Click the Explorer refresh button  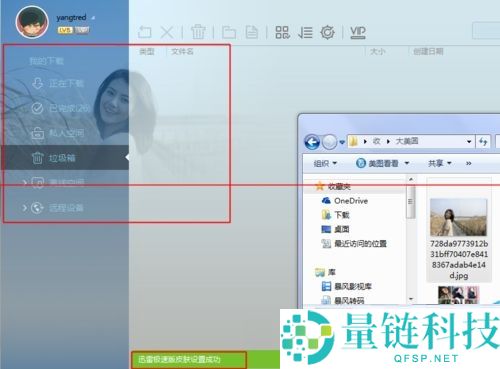click(483, 142)
